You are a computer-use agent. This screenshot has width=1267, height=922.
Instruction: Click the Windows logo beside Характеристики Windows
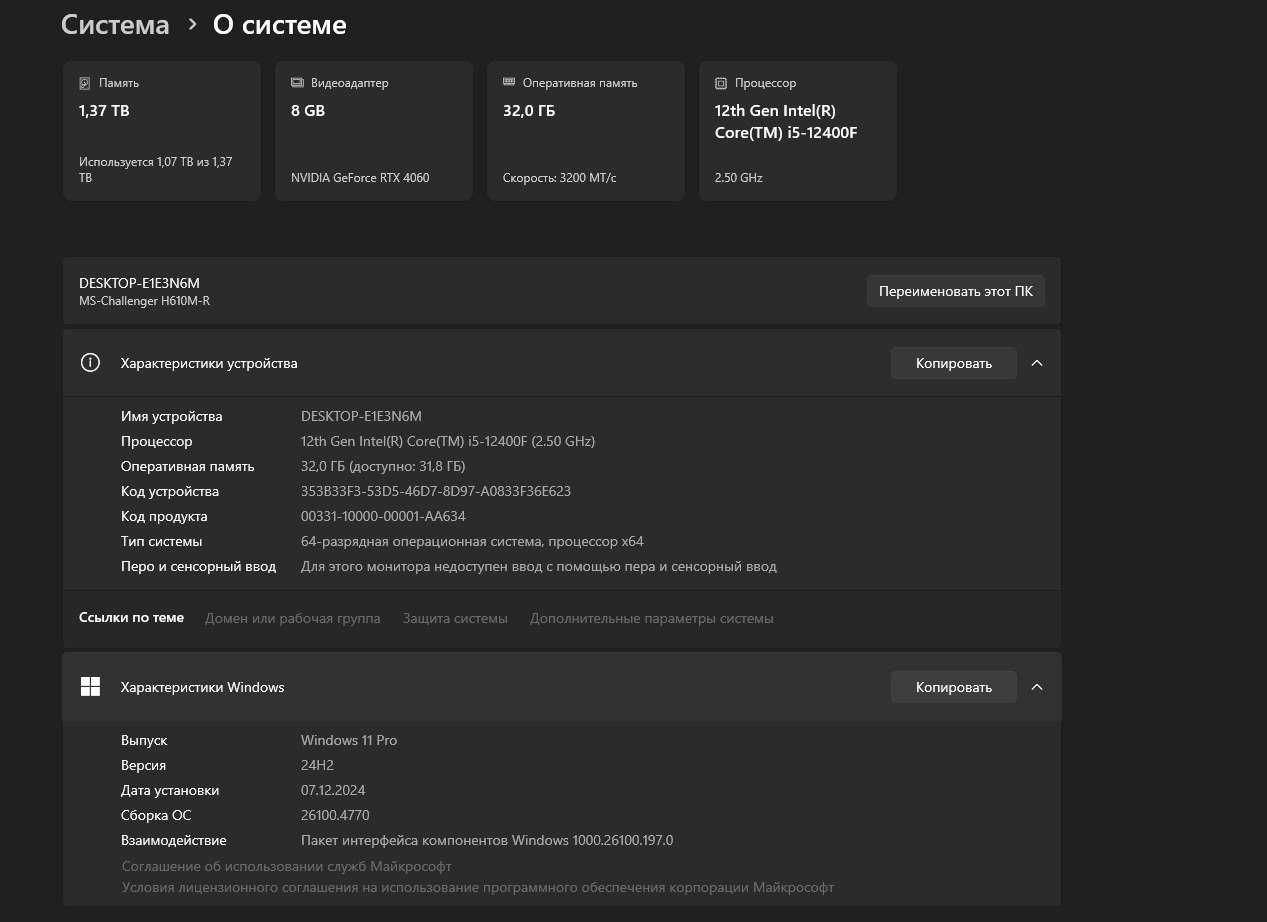point(90,687)
